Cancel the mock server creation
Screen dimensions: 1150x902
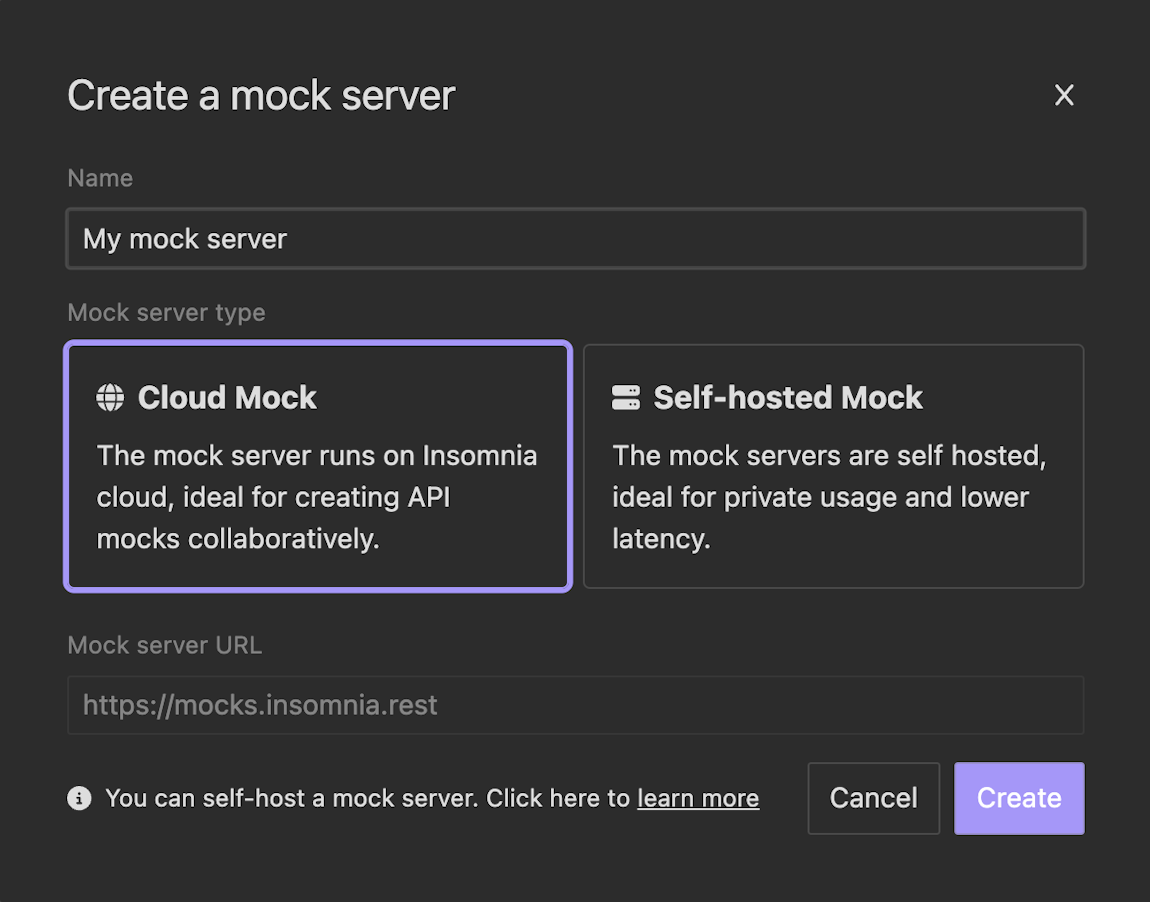tap(873, 798)
